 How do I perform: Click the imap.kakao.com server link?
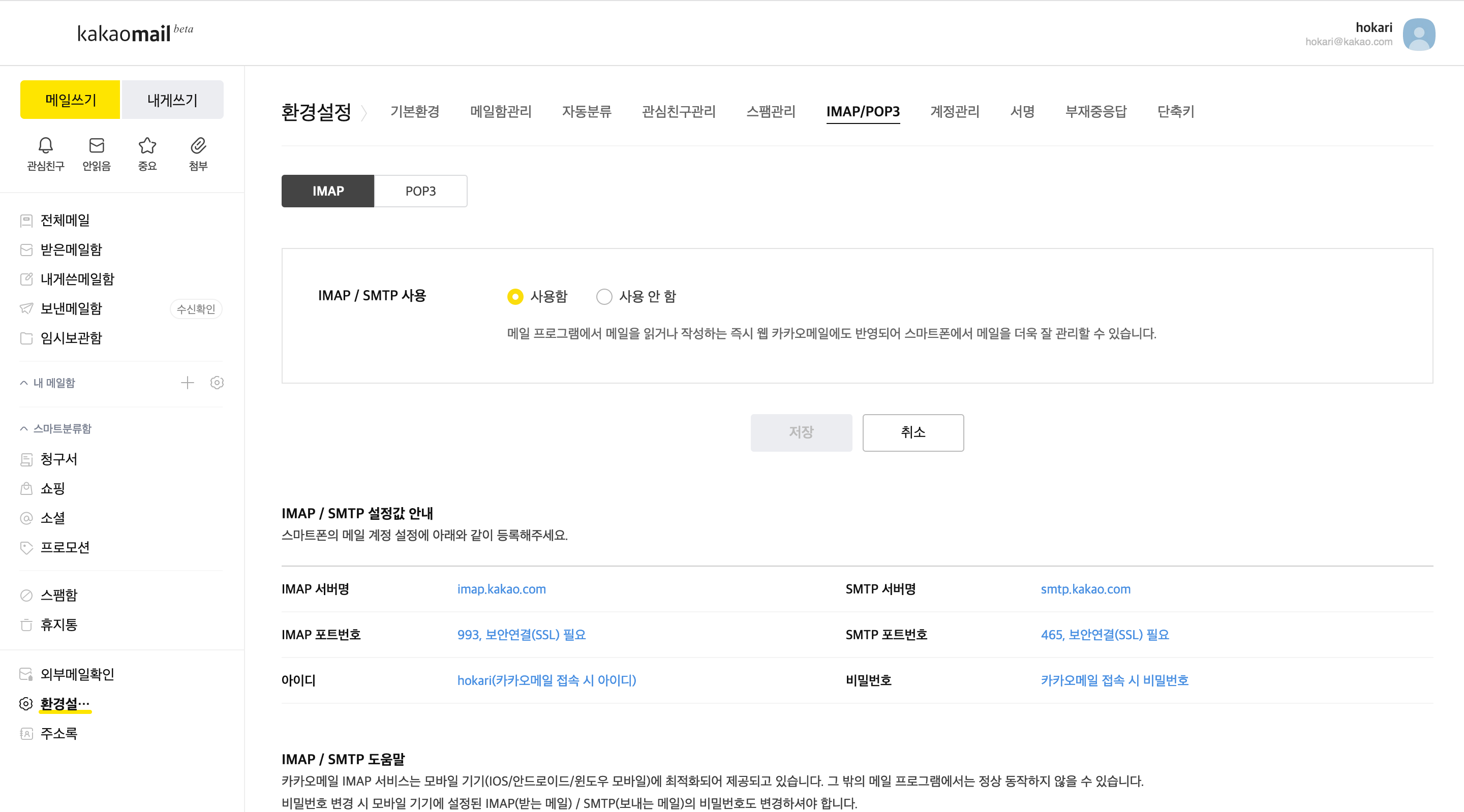pos(501,589)
